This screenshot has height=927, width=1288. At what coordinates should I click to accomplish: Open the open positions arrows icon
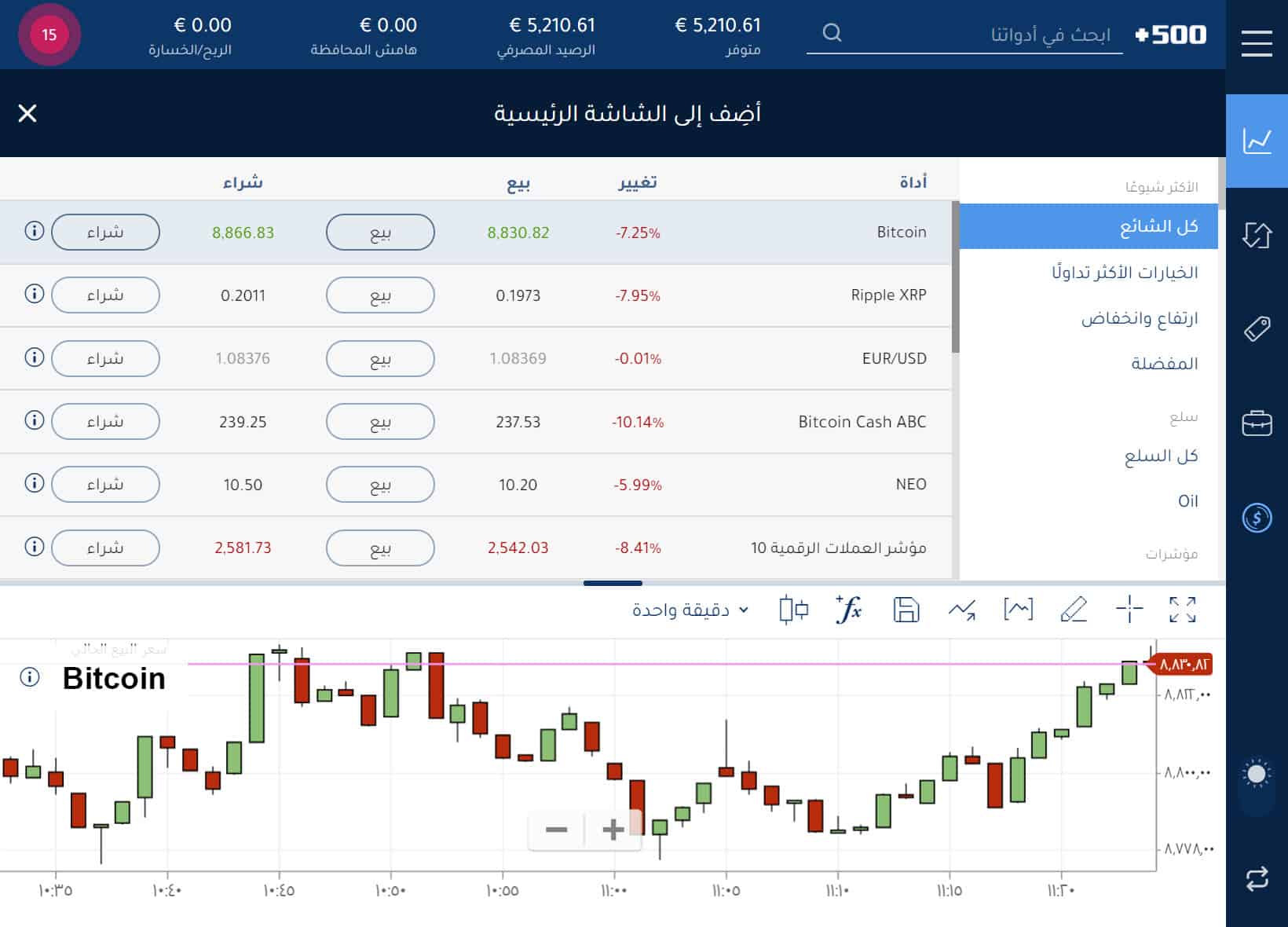pyautogui.click(x=1257, y=235)
